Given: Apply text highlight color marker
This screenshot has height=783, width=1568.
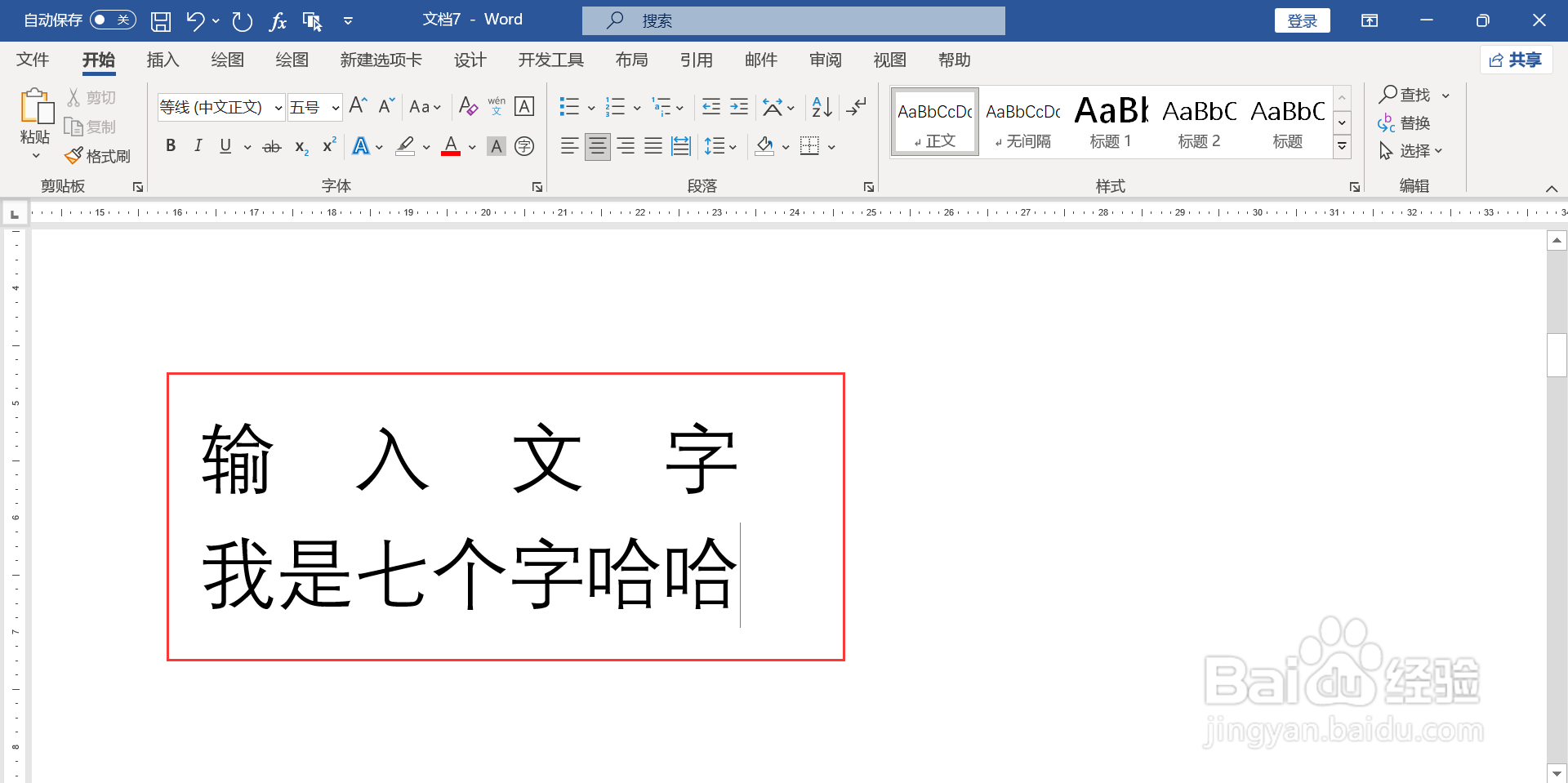Looking at the screenshot, I should 405,146.
